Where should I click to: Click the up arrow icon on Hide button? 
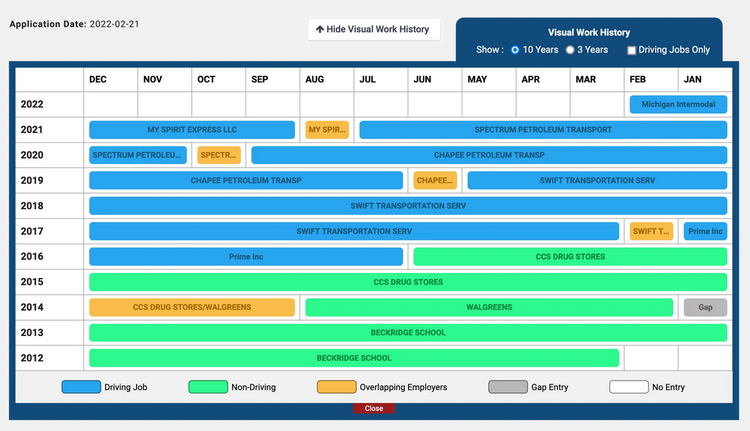pos(320,30)
